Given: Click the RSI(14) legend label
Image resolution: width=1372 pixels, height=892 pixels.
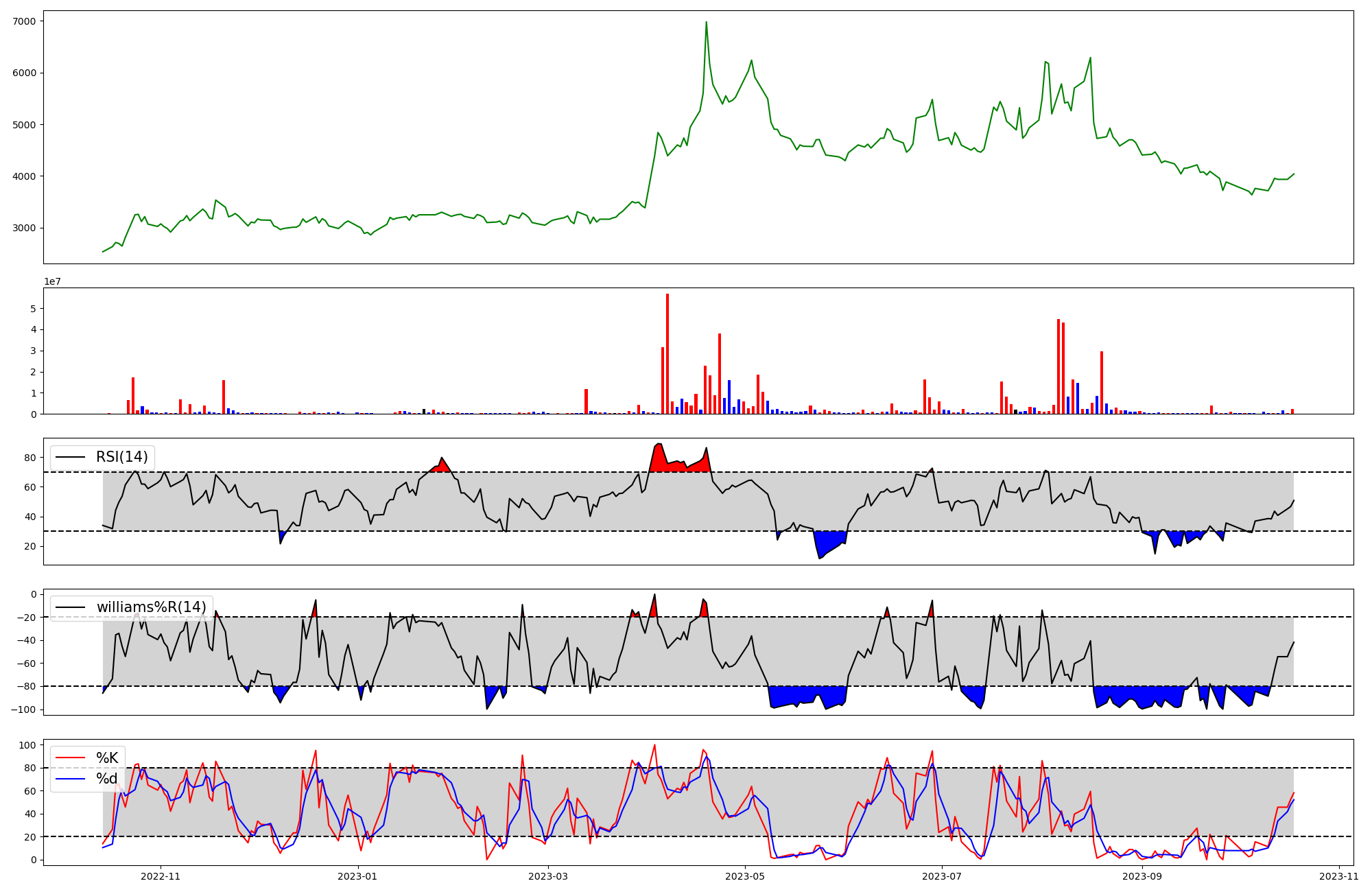Looking at the screenshot, I should tap(122, 457).
